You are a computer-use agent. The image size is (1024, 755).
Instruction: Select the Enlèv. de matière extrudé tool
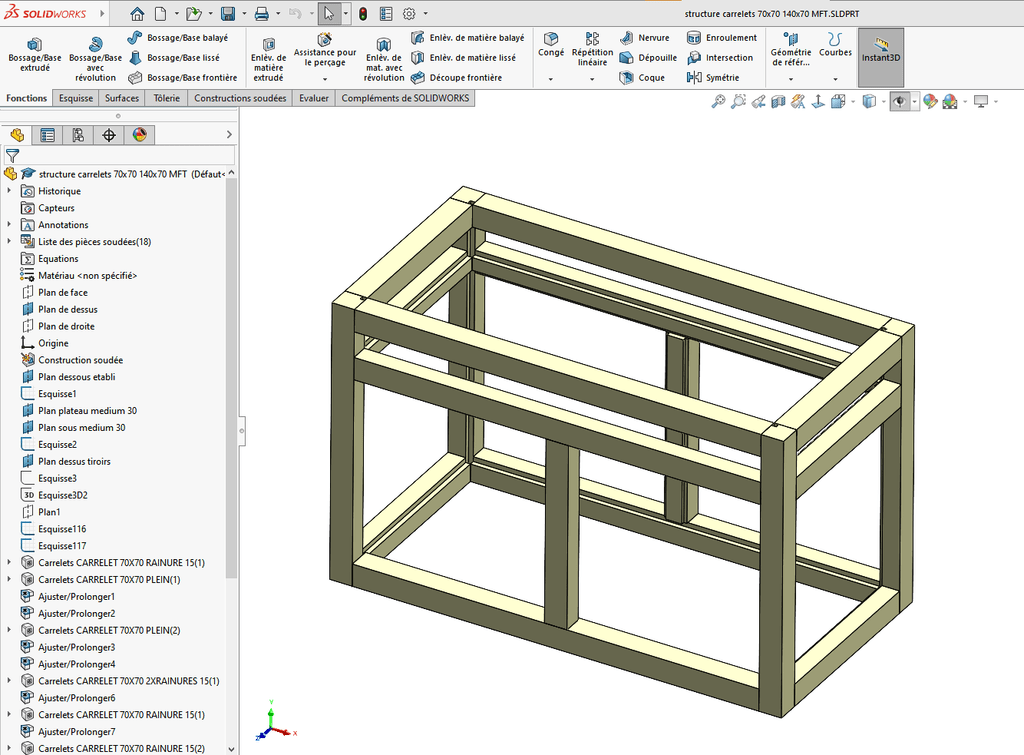268,59
